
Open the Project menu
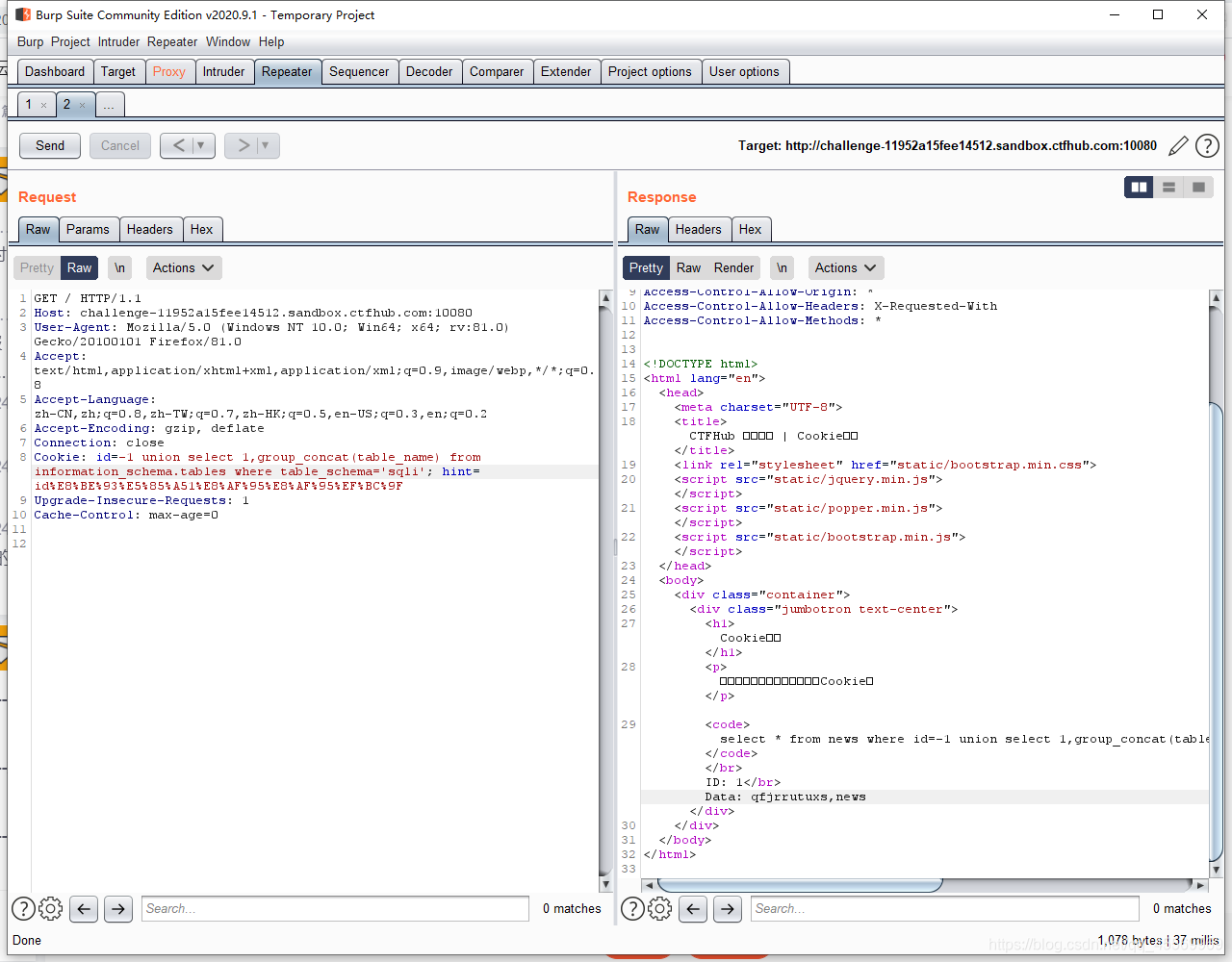coord(70,41)
